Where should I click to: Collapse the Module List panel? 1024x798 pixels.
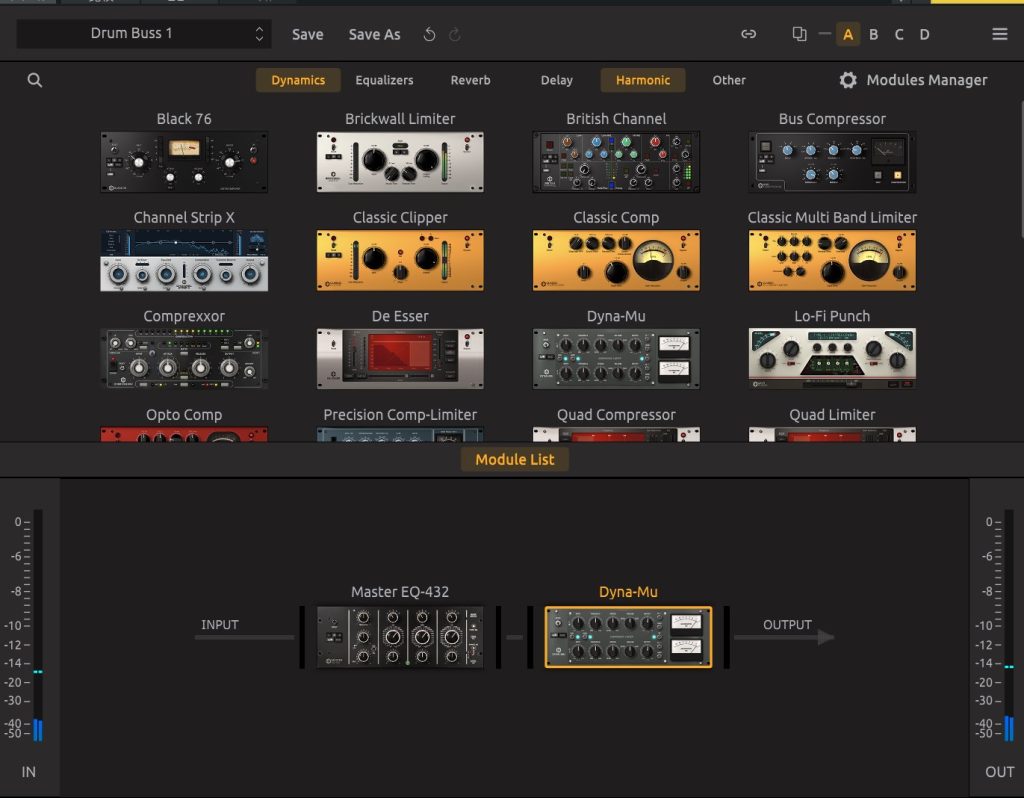pyautogui.click(x=514, y=460)
